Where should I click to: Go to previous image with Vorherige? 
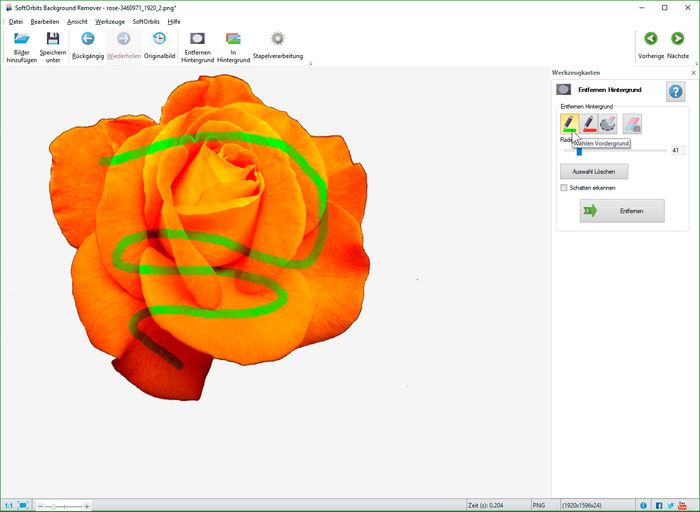(651, 39)
